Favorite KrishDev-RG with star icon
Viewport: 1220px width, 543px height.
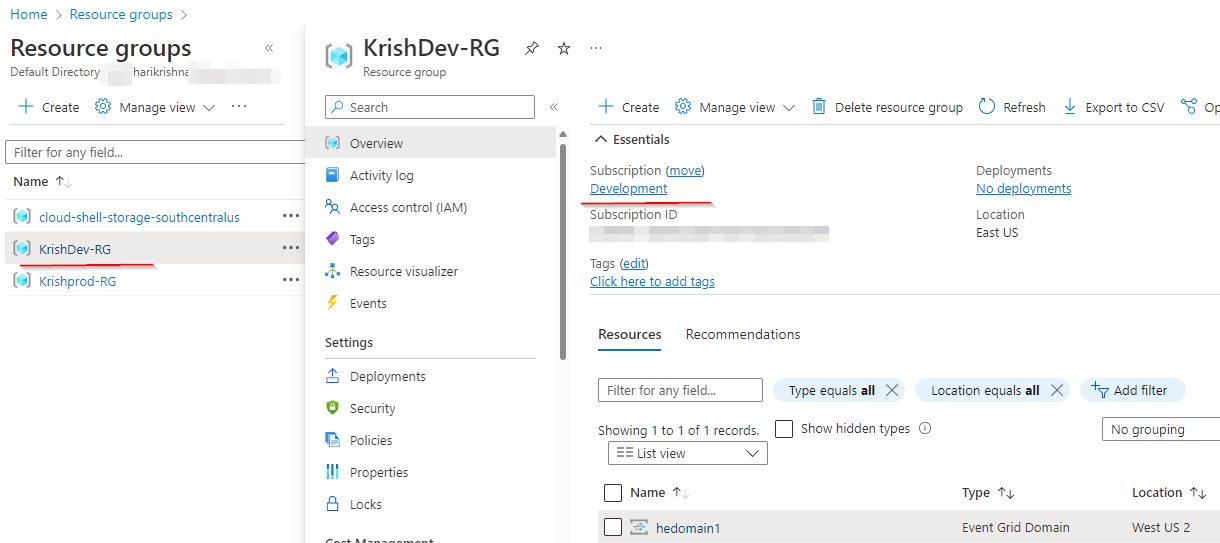[x=564, y=48]
